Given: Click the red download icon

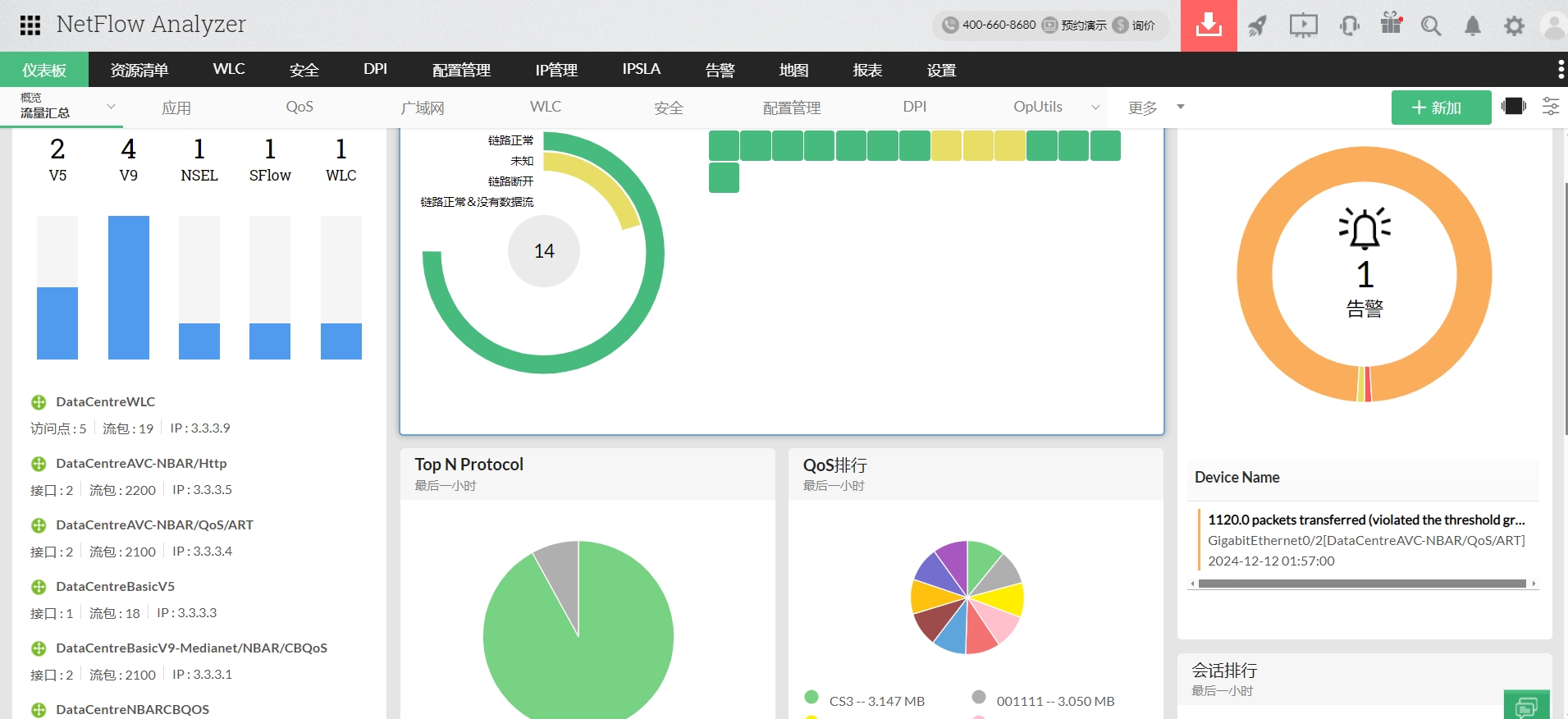Looking at the screenshot, I should (1209, 25).
